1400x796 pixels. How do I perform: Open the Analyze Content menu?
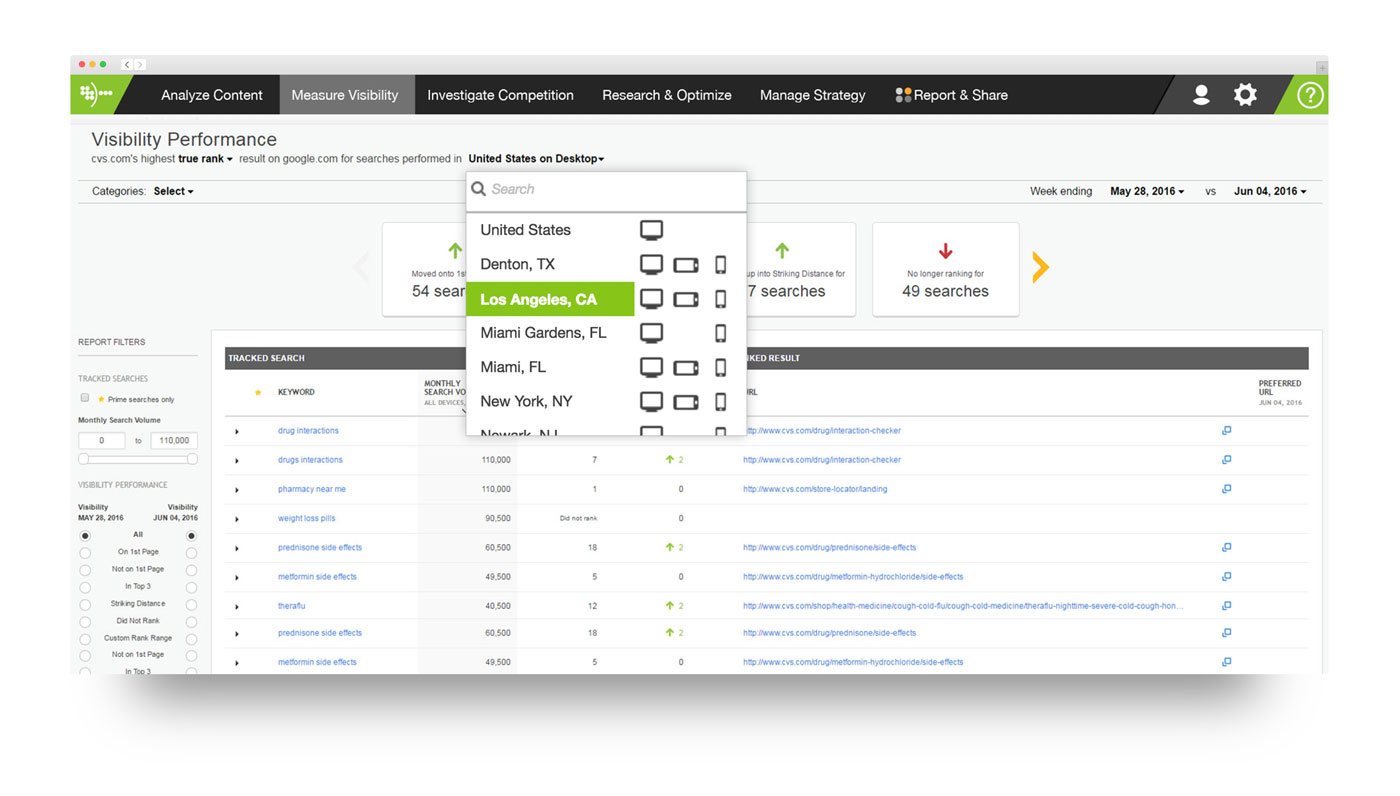coord(212,95)
